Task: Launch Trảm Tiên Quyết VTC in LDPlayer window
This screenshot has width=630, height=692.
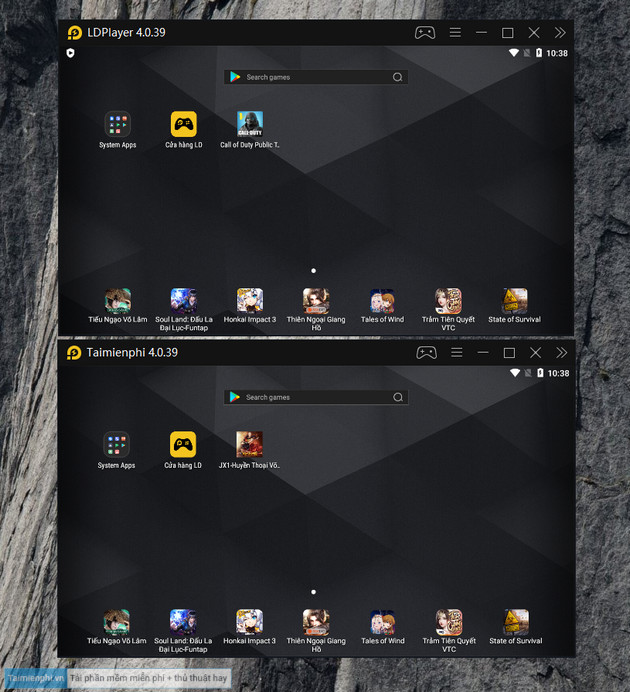Action: click(x=448, y=309)
